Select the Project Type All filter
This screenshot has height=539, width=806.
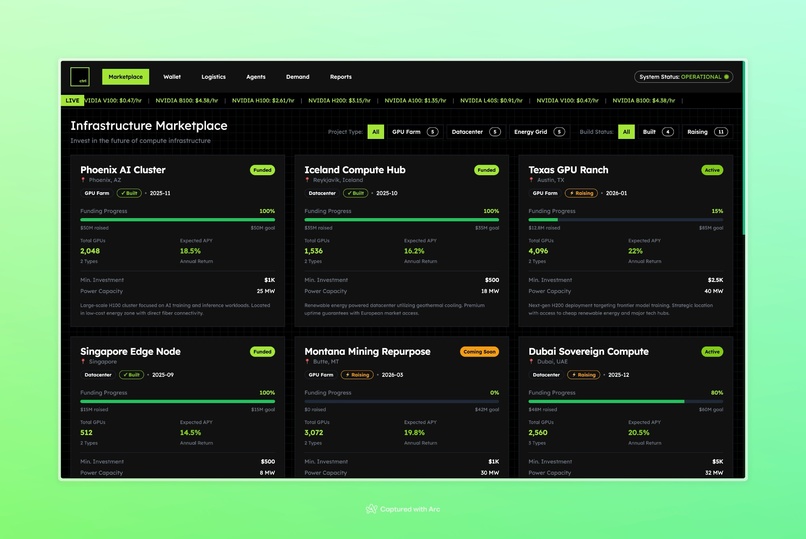[376, 132]
